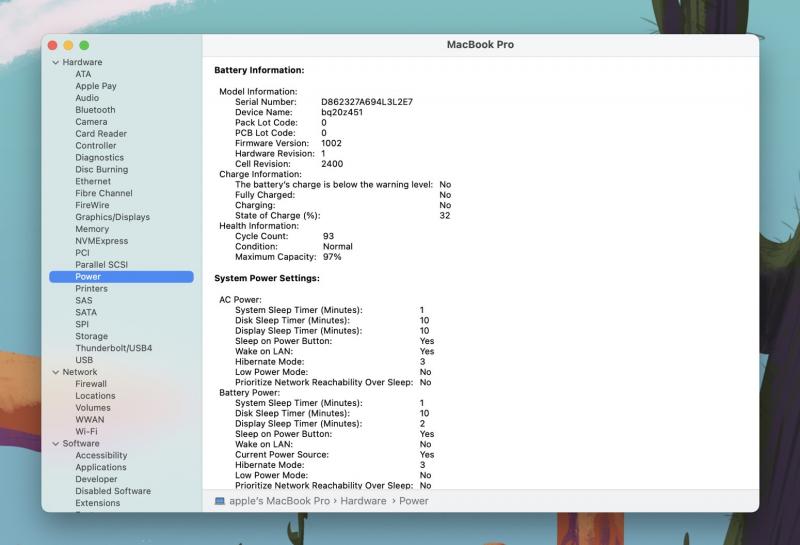Screen dimensions: 800x545
Task: Select Thunderbolt/USB4 in the sidebar
Action: 114,348
